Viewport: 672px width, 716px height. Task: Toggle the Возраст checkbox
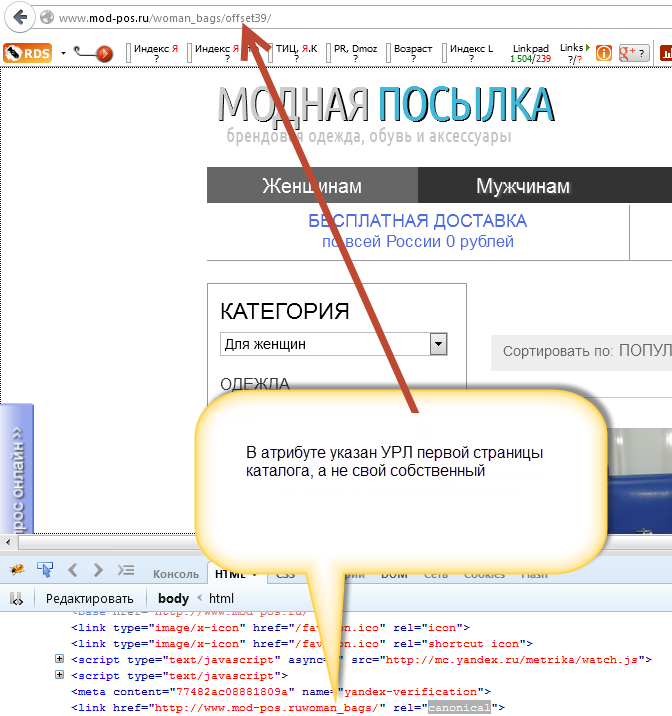tap(389, 53)
